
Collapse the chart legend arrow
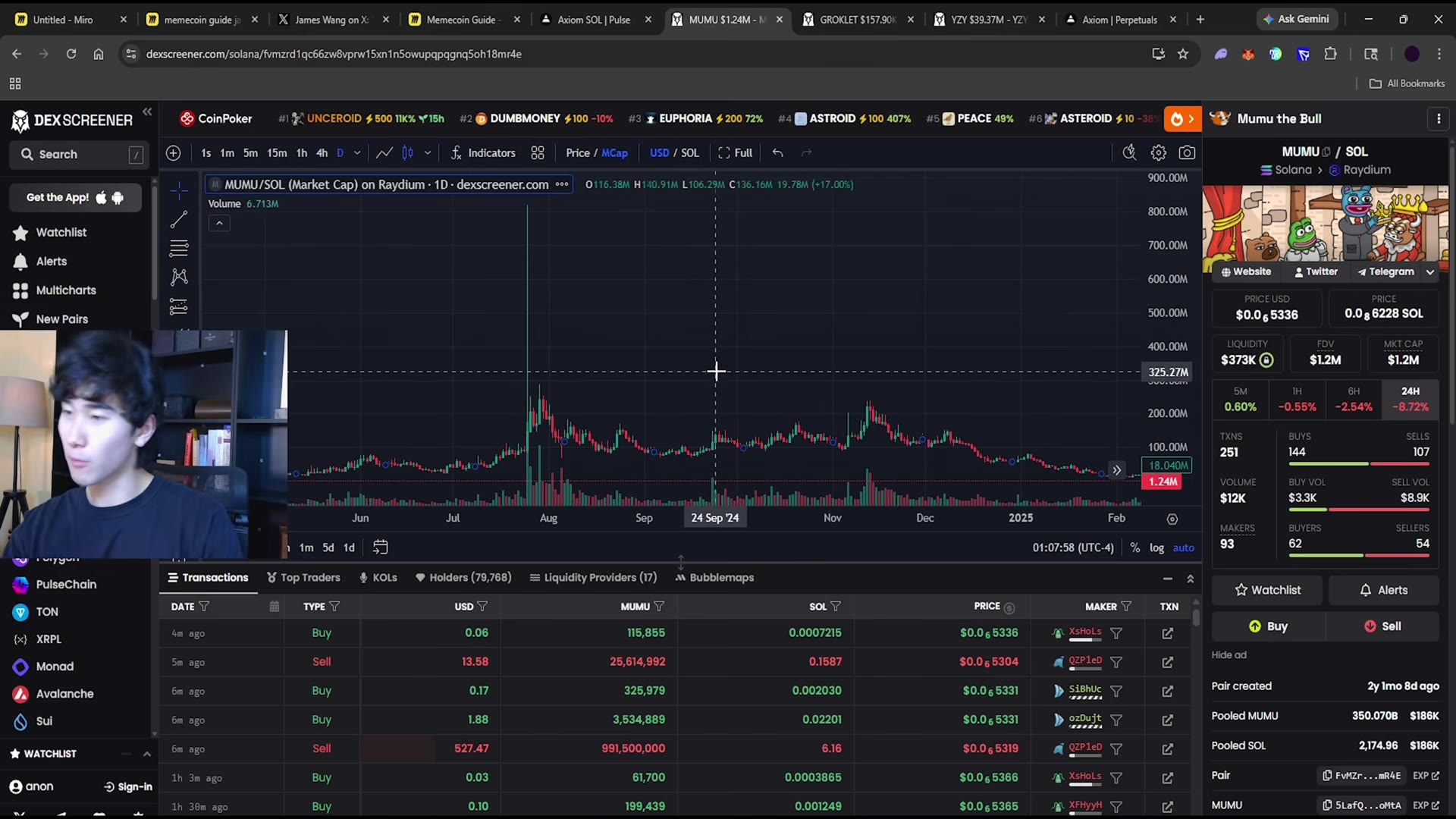219,223
